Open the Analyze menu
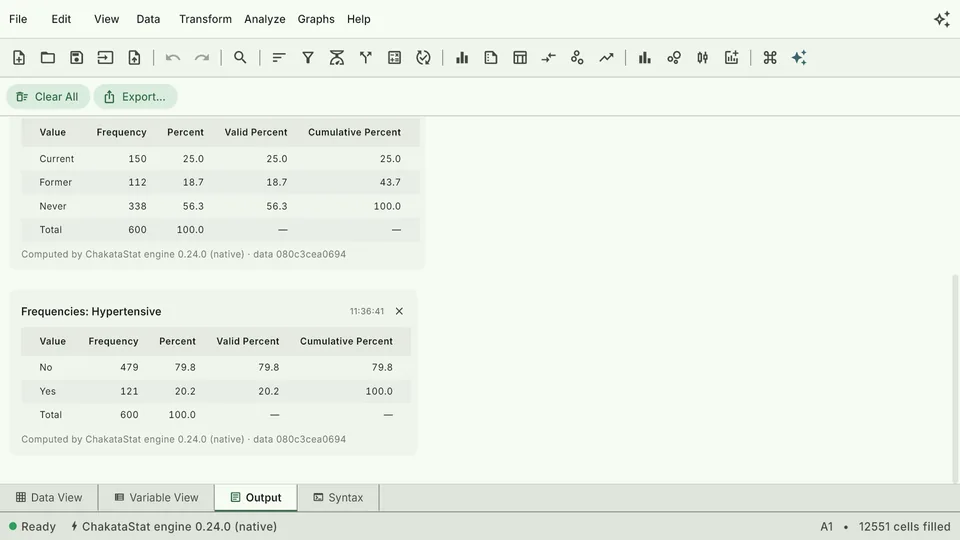This screenshot has width=960, height=540. coord(264,19)
